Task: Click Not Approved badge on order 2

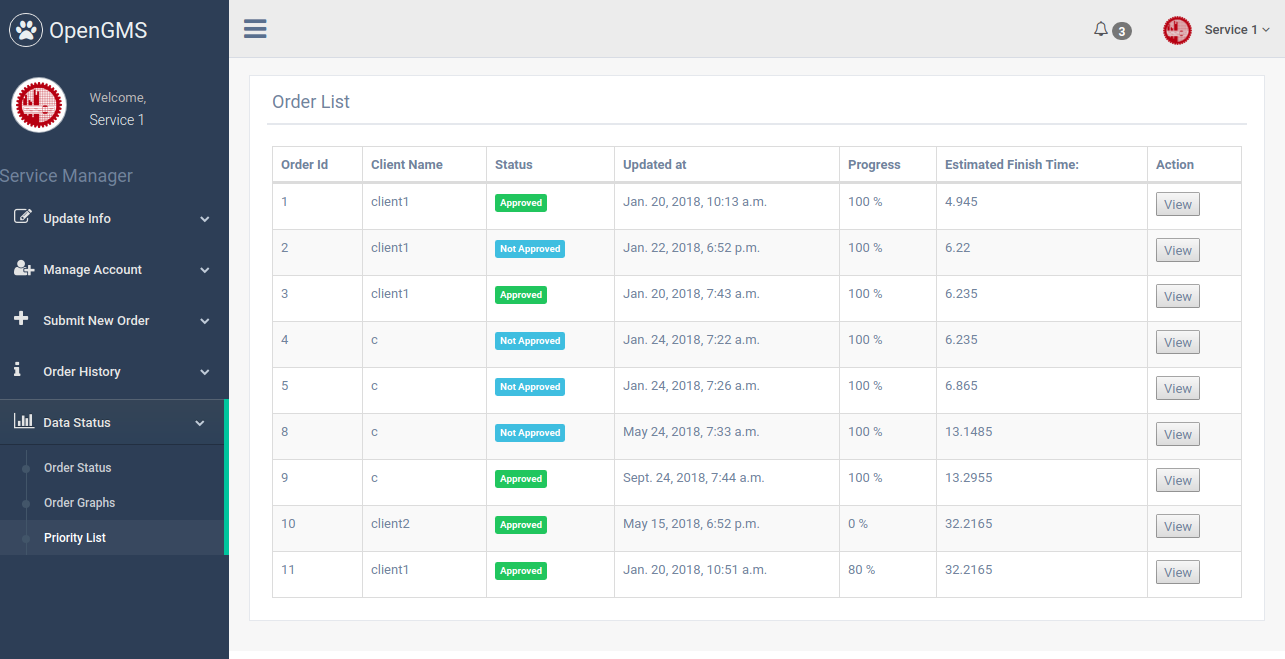Action: tap(530, 249)
